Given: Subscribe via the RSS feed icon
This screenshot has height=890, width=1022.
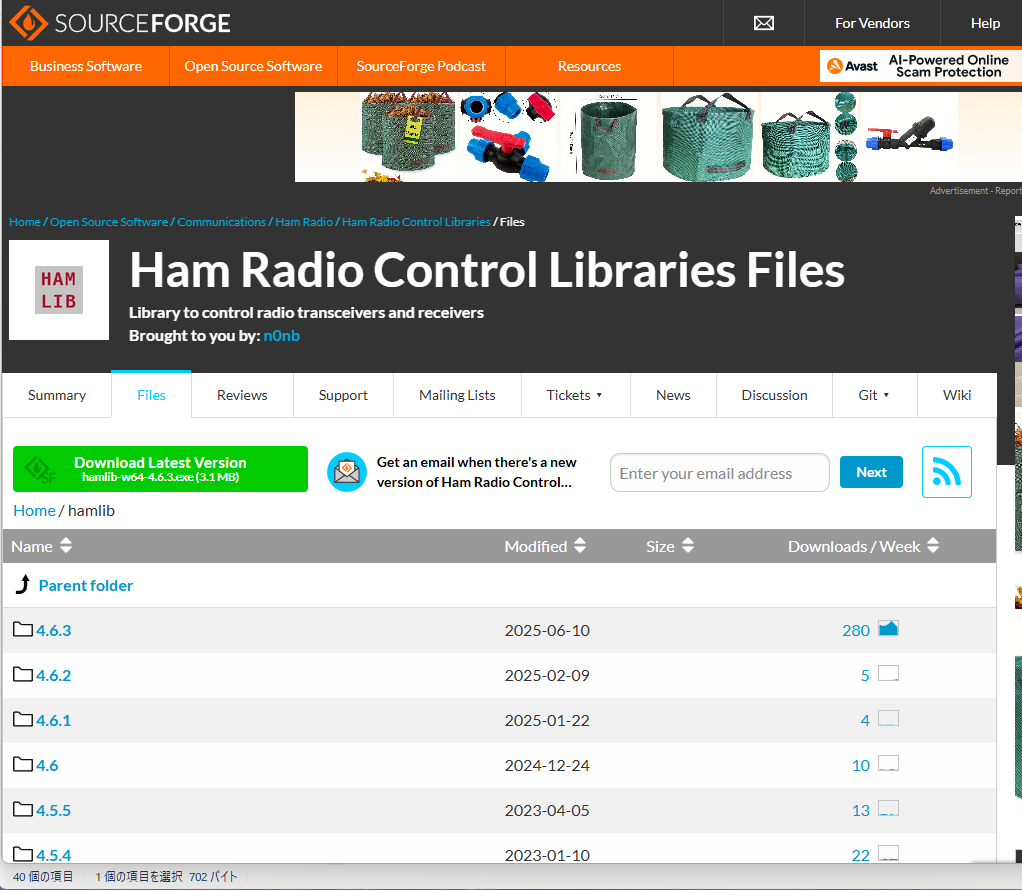Looking at the screenshot, I should pos(946,472).
